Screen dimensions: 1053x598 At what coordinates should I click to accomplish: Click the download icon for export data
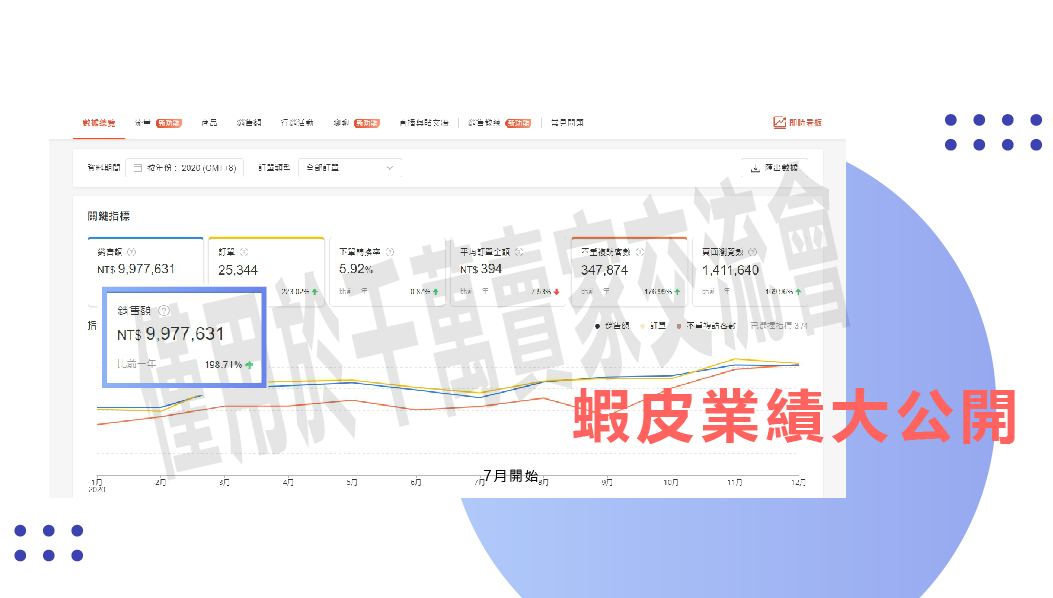pyautogui.click(x=755, y=168)
